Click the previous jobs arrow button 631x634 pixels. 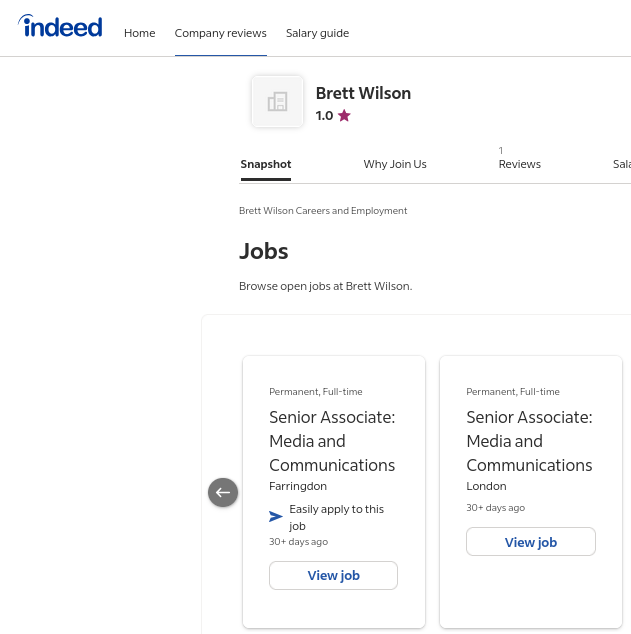[223, 492]
